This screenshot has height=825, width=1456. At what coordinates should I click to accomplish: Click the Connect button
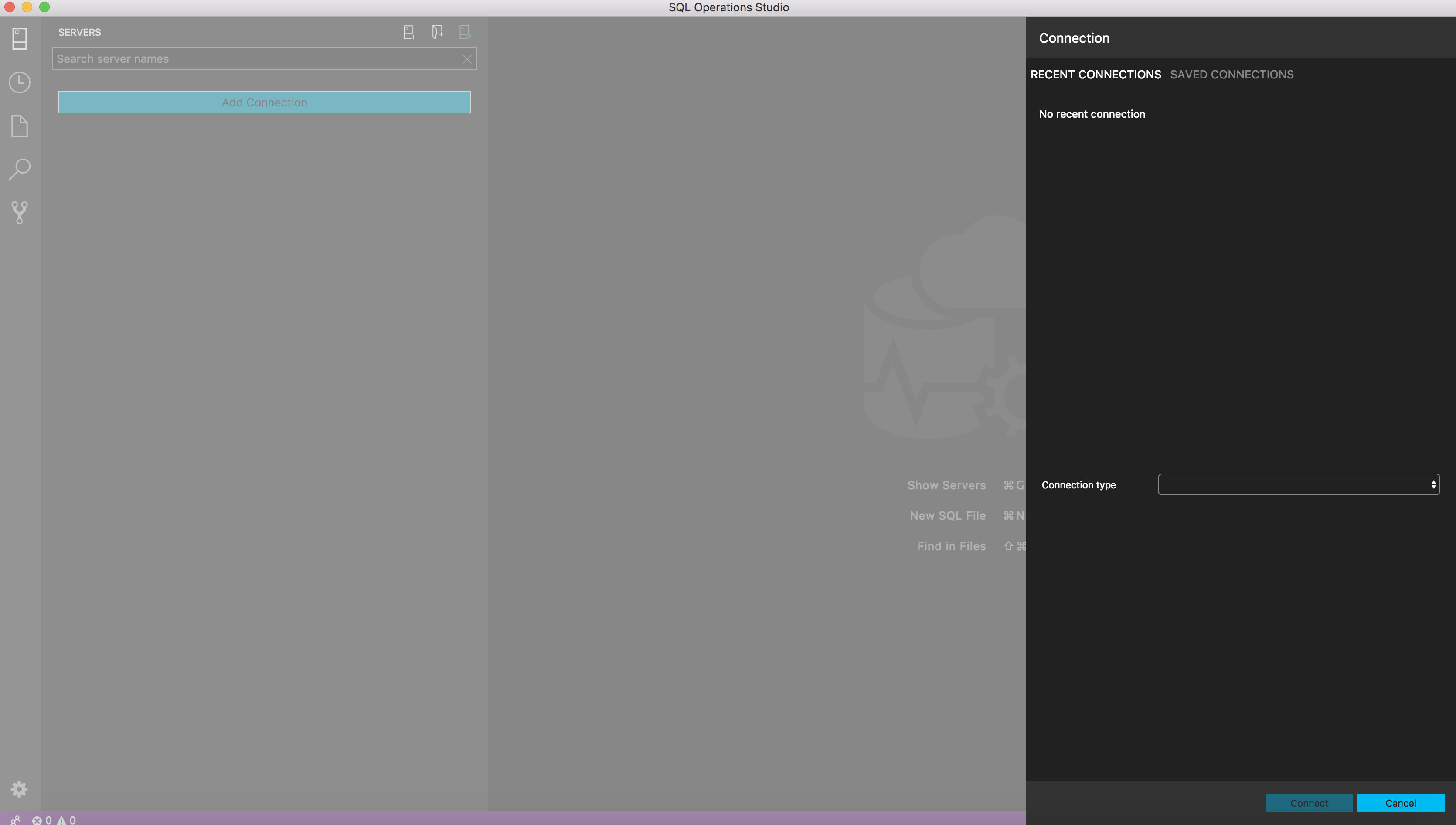click(1309, 803)
